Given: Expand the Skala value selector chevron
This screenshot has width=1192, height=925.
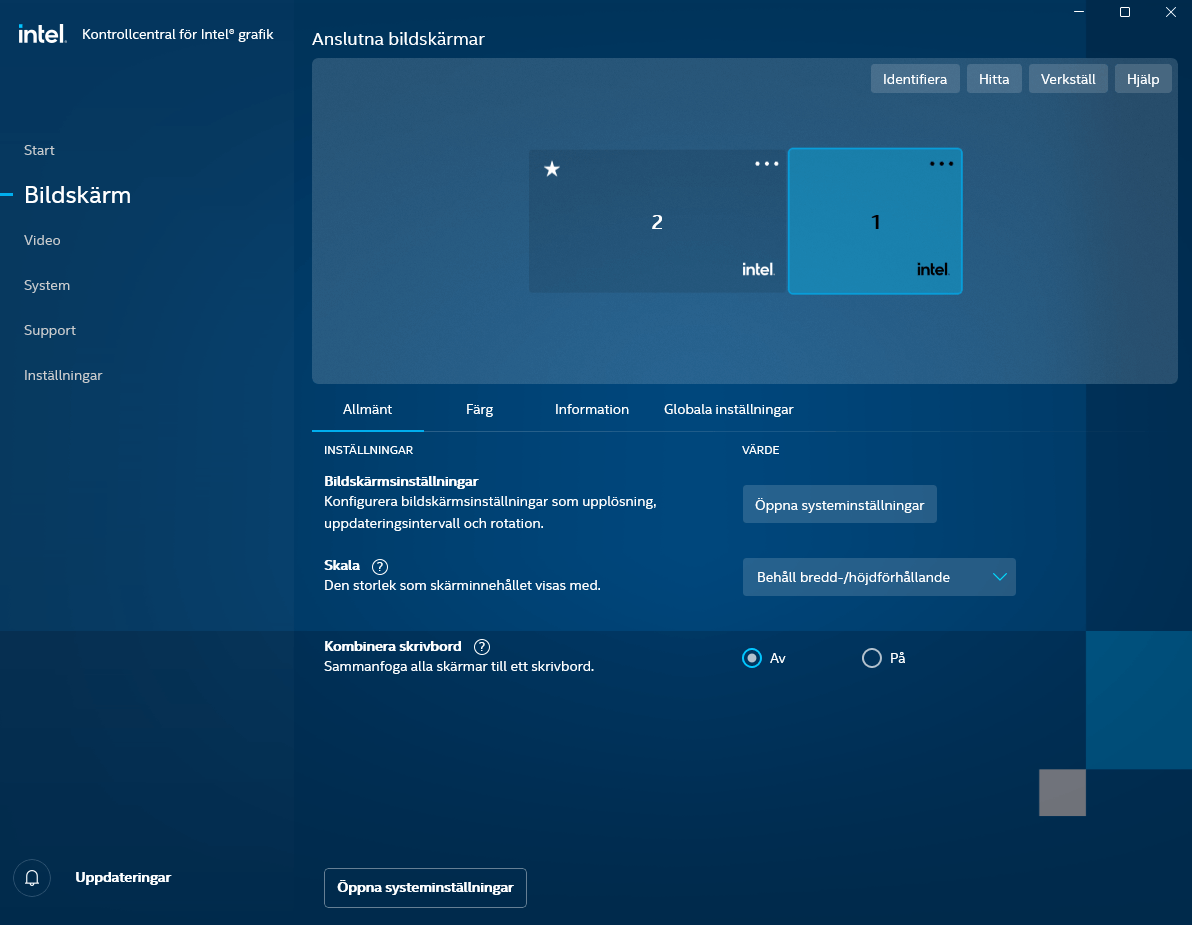Looking at the screenshot, I should pos(998,577).
